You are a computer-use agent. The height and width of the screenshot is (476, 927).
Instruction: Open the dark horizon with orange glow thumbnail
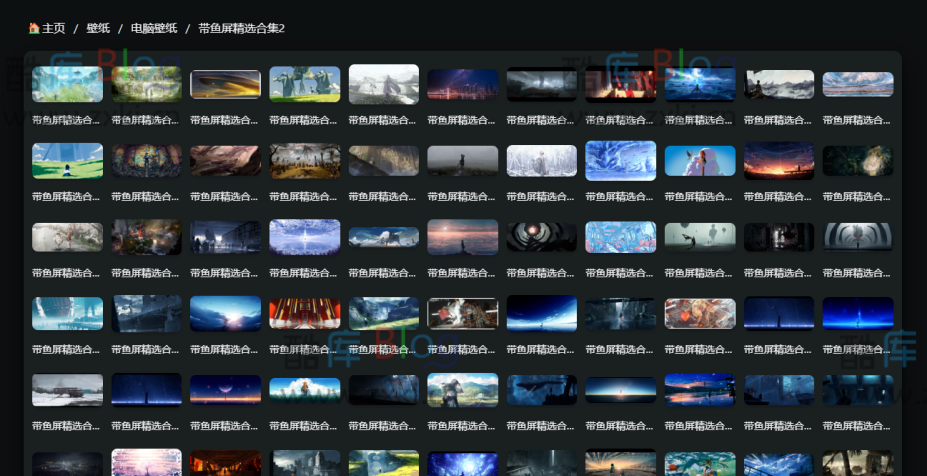click(x=620, y=390)
